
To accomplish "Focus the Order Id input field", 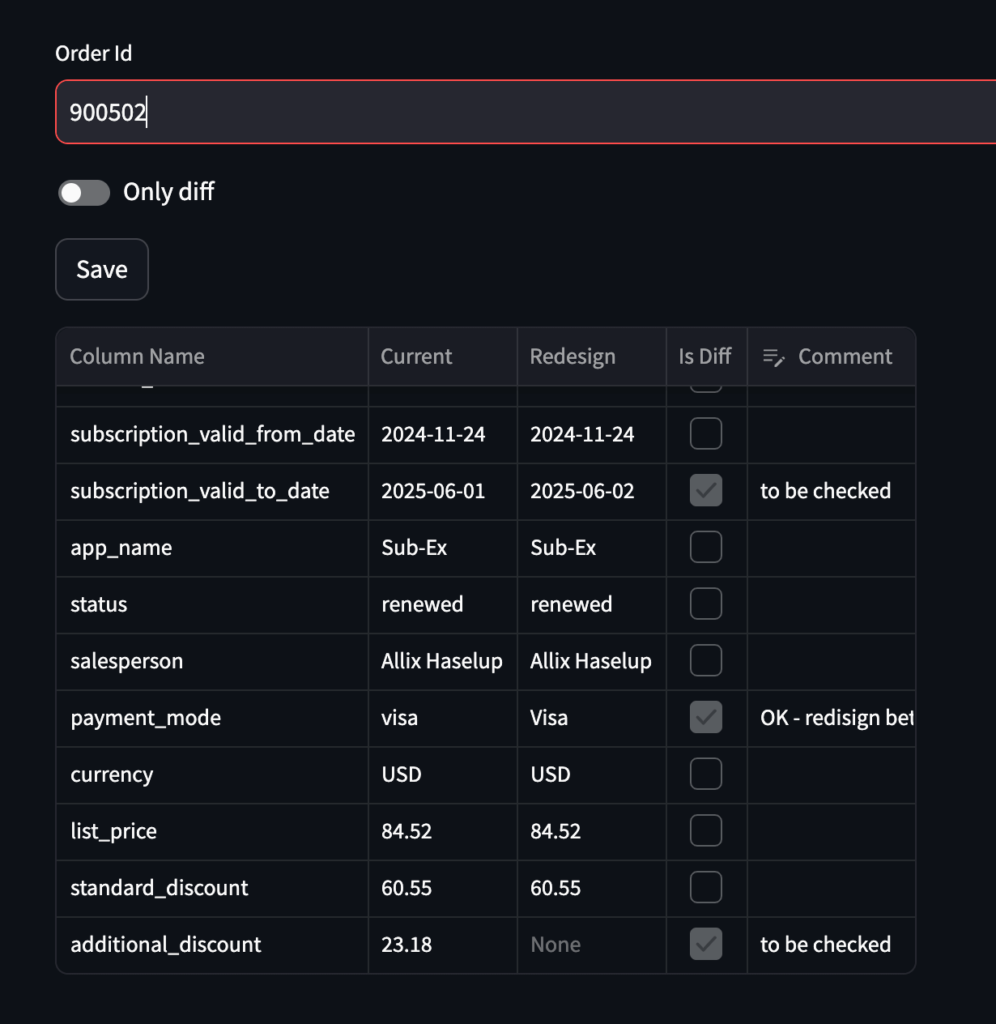I will 526,112.
